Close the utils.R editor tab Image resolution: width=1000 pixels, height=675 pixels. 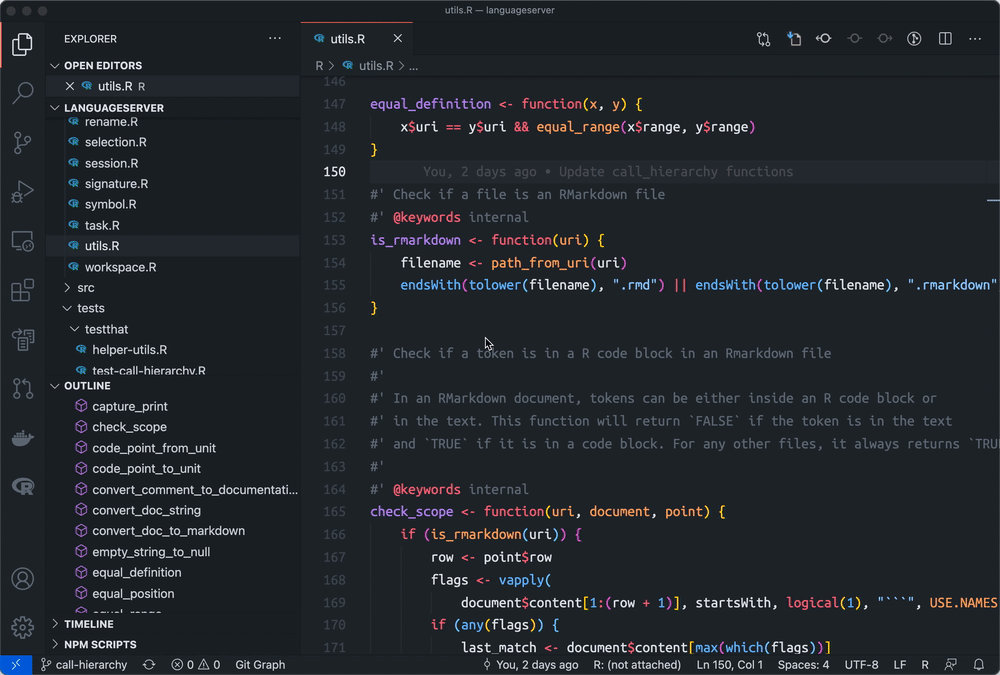tap(397, 39)
